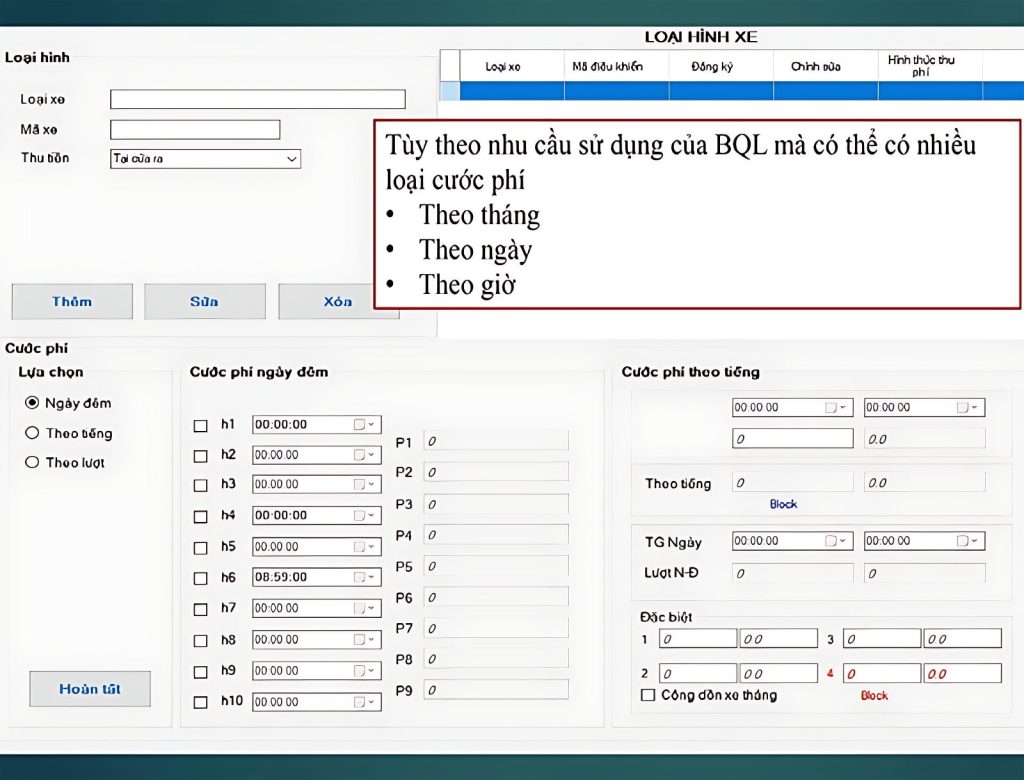1024x780 pixels.
Task: Tick the h6 checkbox
Action: tap(201, 578)
